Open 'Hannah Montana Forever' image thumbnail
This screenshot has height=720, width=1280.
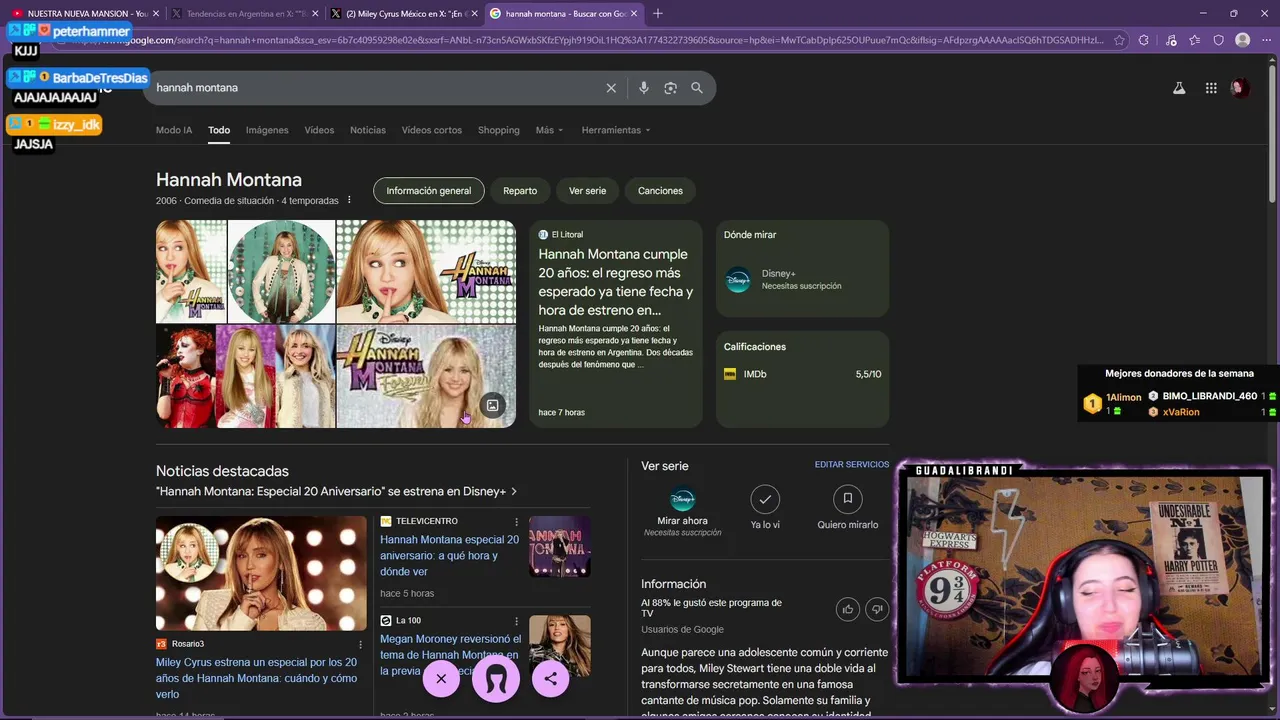[426, 376]
